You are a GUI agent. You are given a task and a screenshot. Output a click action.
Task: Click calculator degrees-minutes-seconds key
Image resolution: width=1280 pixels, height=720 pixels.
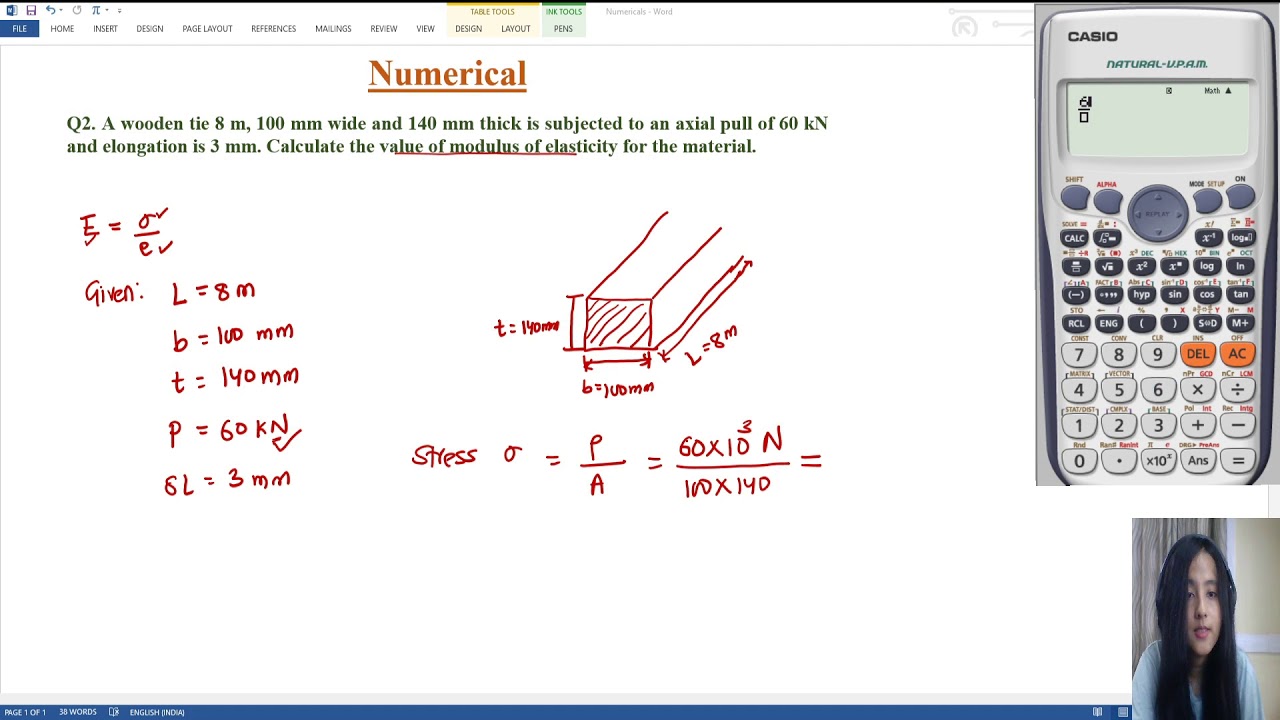pyautogui.click(x=1108, y=295)
